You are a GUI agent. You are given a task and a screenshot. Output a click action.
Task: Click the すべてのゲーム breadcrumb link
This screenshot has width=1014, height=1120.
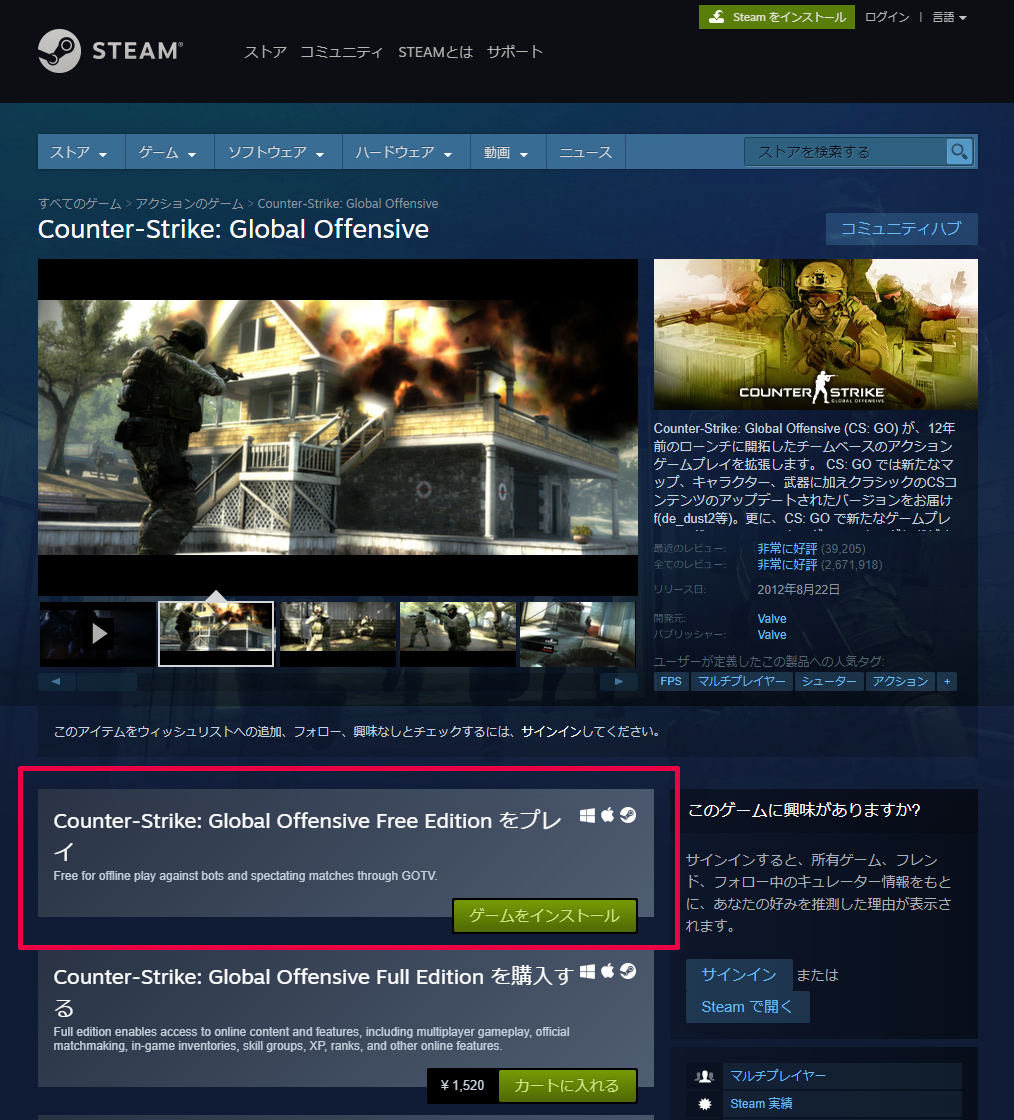[x=80, y=204]
